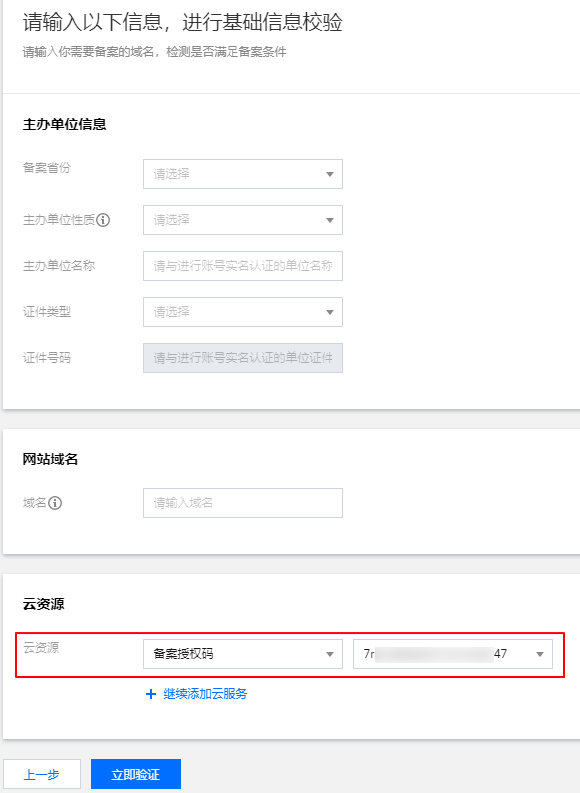Click info icon beside 域名 label
This screenshot has width=580, height=793.
[55, 503]
